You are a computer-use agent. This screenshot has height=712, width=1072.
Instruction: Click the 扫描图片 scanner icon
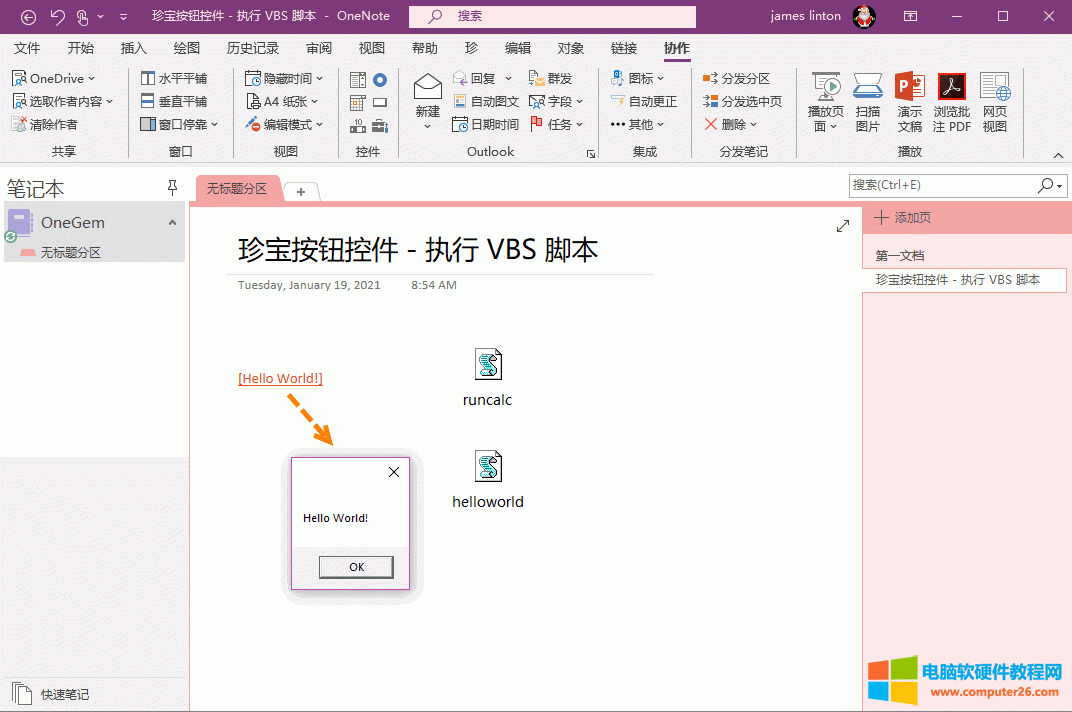pos(867,88)
